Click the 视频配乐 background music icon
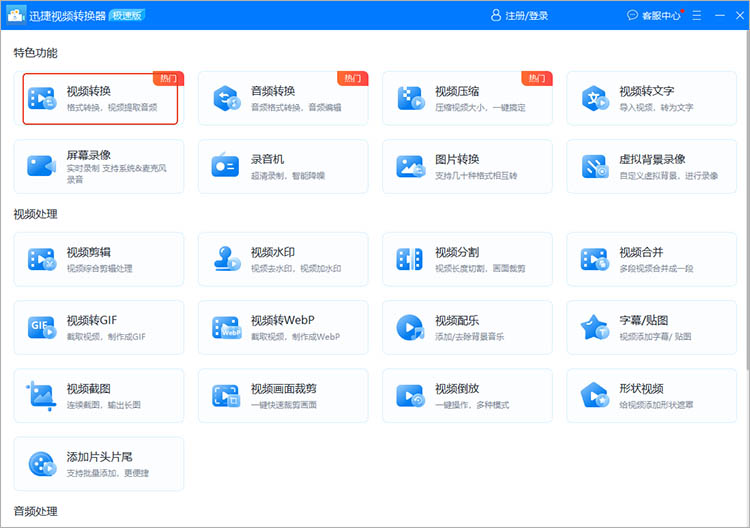The height and width of the screenshot is (528, 750). point(410,327)
